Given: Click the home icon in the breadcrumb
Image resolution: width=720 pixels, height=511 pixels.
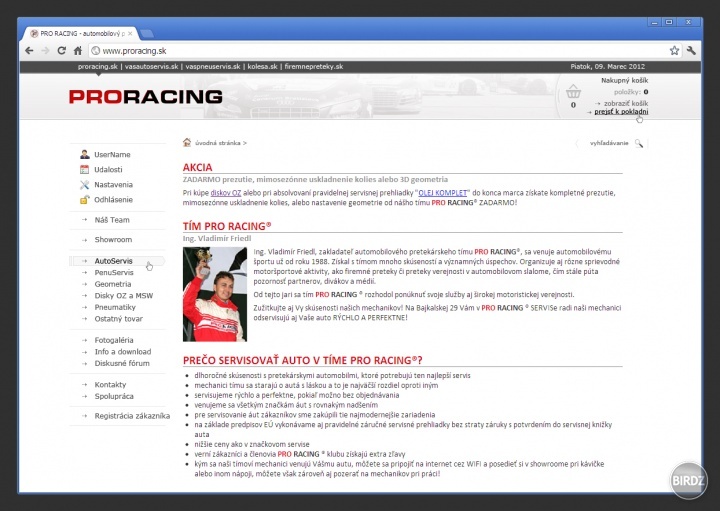Looking at the screenshot, I should coord(187,142).
